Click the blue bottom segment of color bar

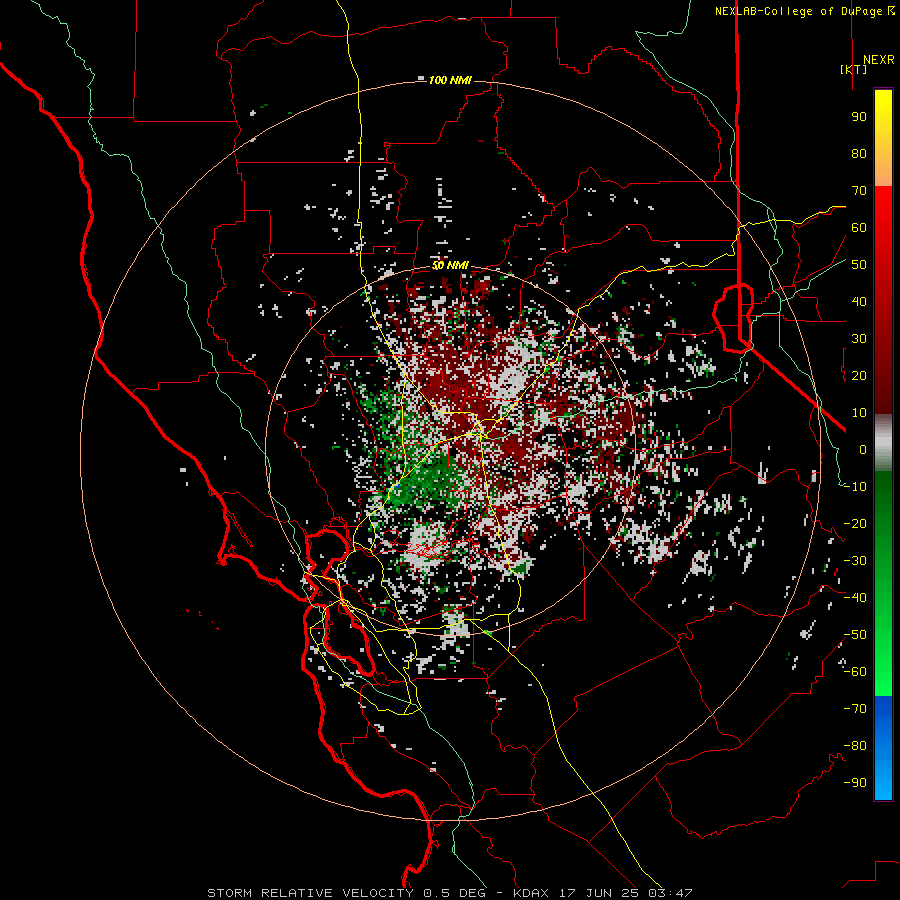coord(883,748)
